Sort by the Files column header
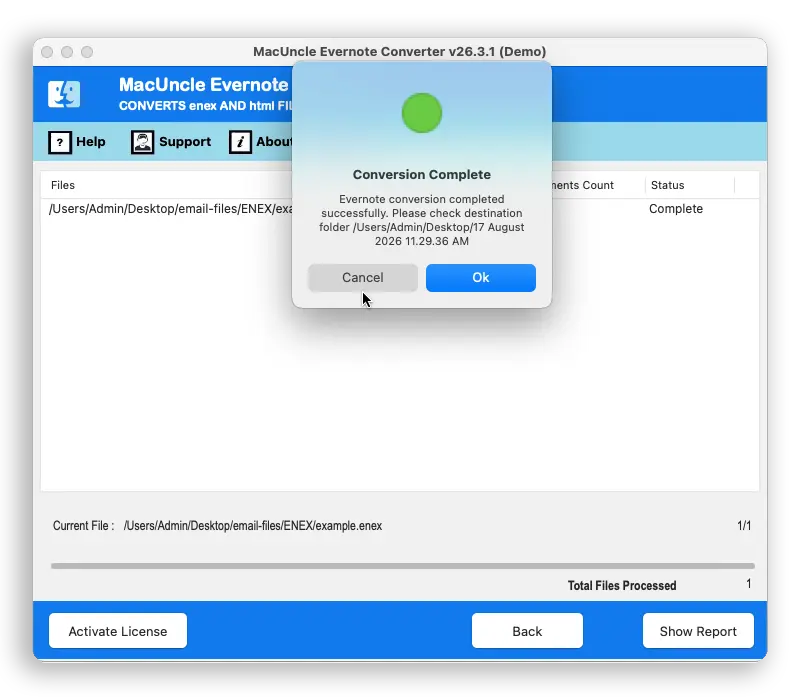This screenshot has height=700, width=800. tap(63, 185)
